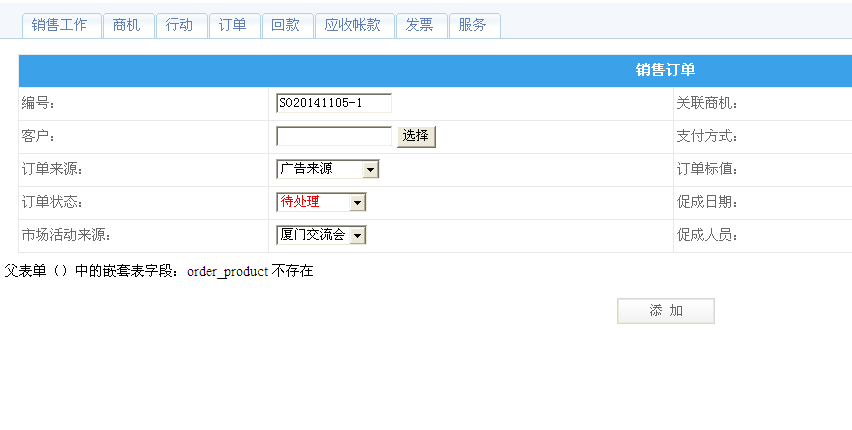Click the 添 加 button

coord(666,311)
